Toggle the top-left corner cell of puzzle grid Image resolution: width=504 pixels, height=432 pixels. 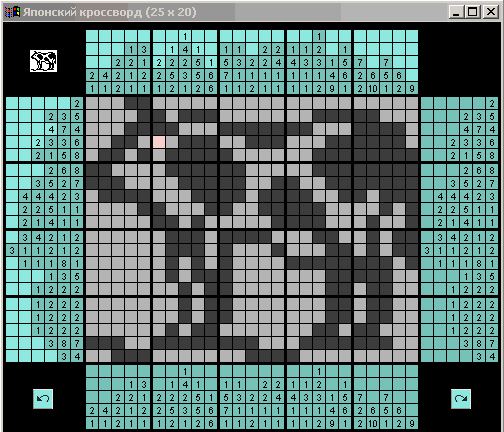coord(92,103)
